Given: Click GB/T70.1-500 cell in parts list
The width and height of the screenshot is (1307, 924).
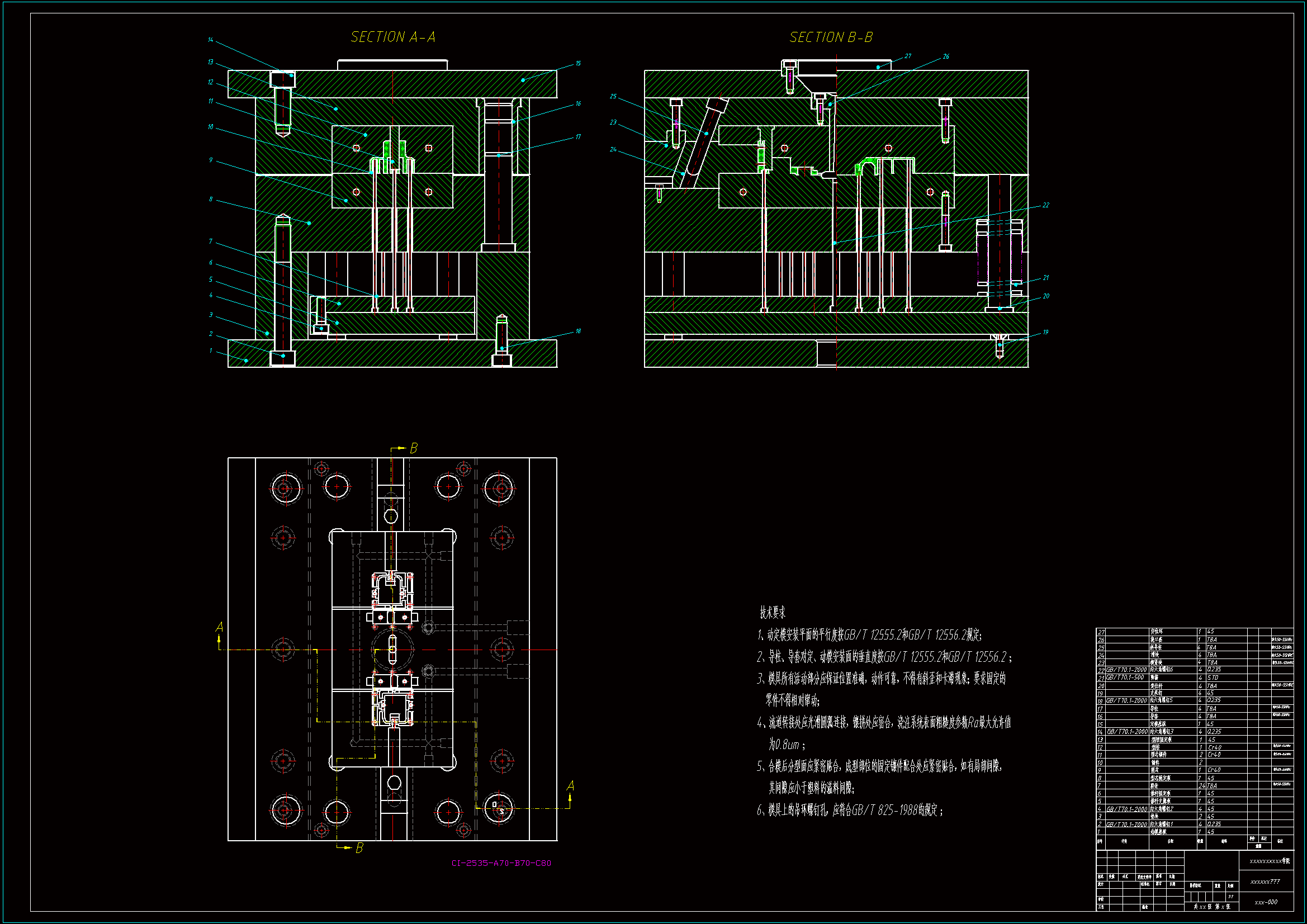Looking at the screenshot, I should point(1125,677).
